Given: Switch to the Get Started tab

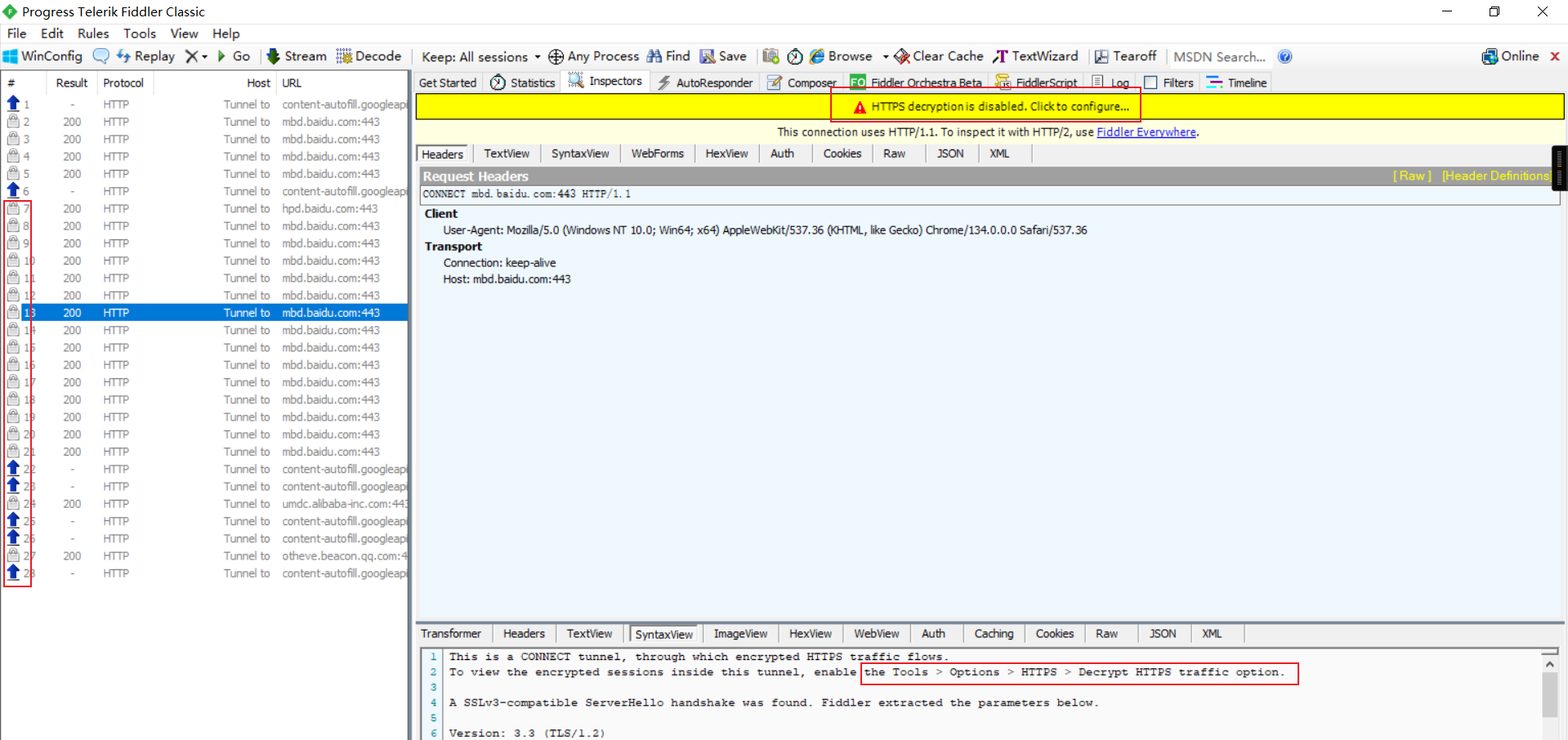Looking at the screenshot, I should coord(448,82).
